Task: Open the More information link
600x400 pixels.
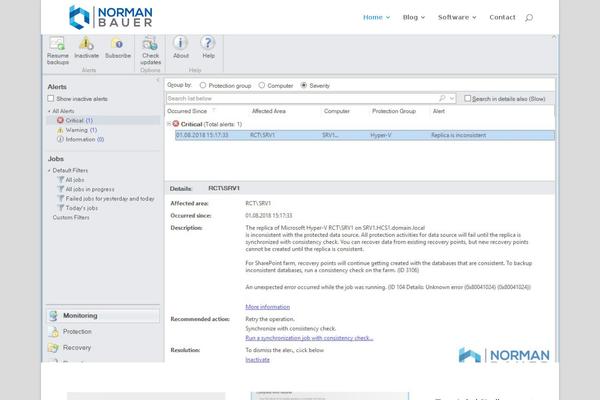Action: click(267, 307)
